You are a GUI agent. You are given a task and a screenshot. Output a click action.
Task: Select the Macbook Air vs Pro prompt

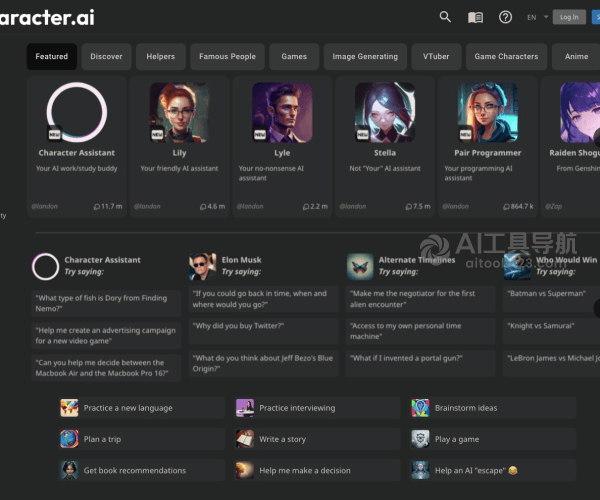(x=106, y=368)
